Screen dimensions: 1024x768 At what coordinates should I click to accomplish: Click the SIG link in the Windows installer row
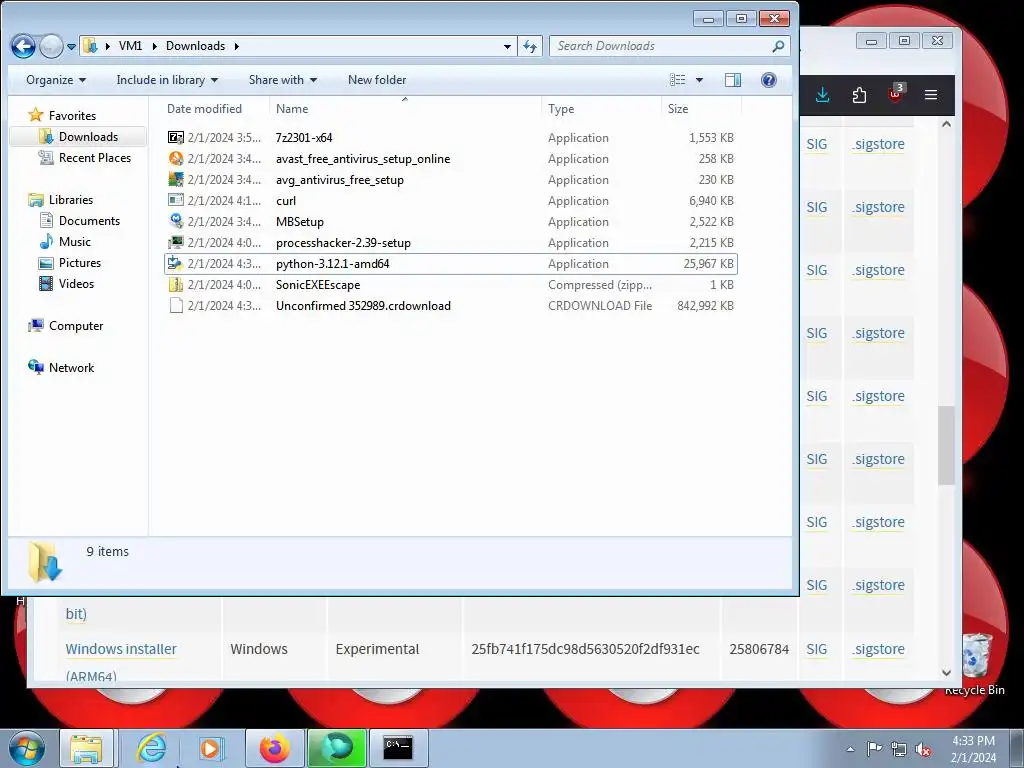pos(816,649)
